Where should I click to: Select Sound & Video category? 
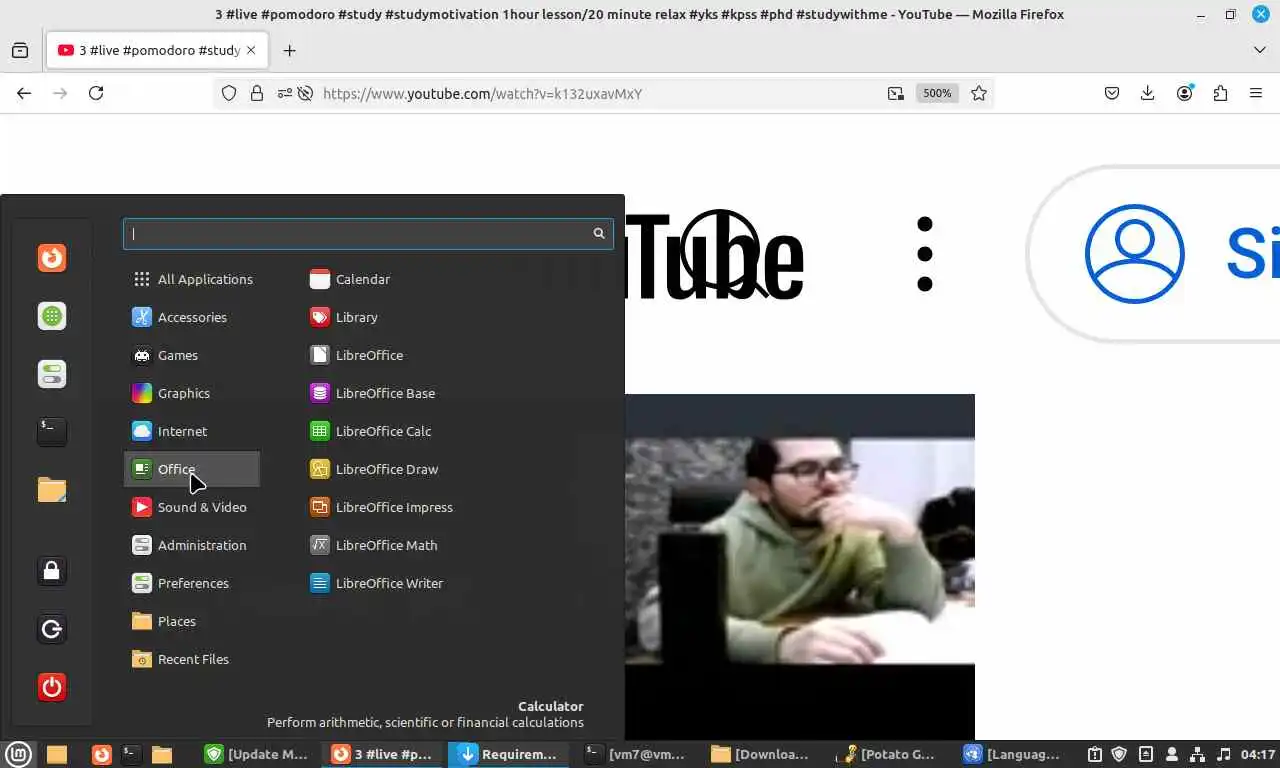[x=191, y=507]
